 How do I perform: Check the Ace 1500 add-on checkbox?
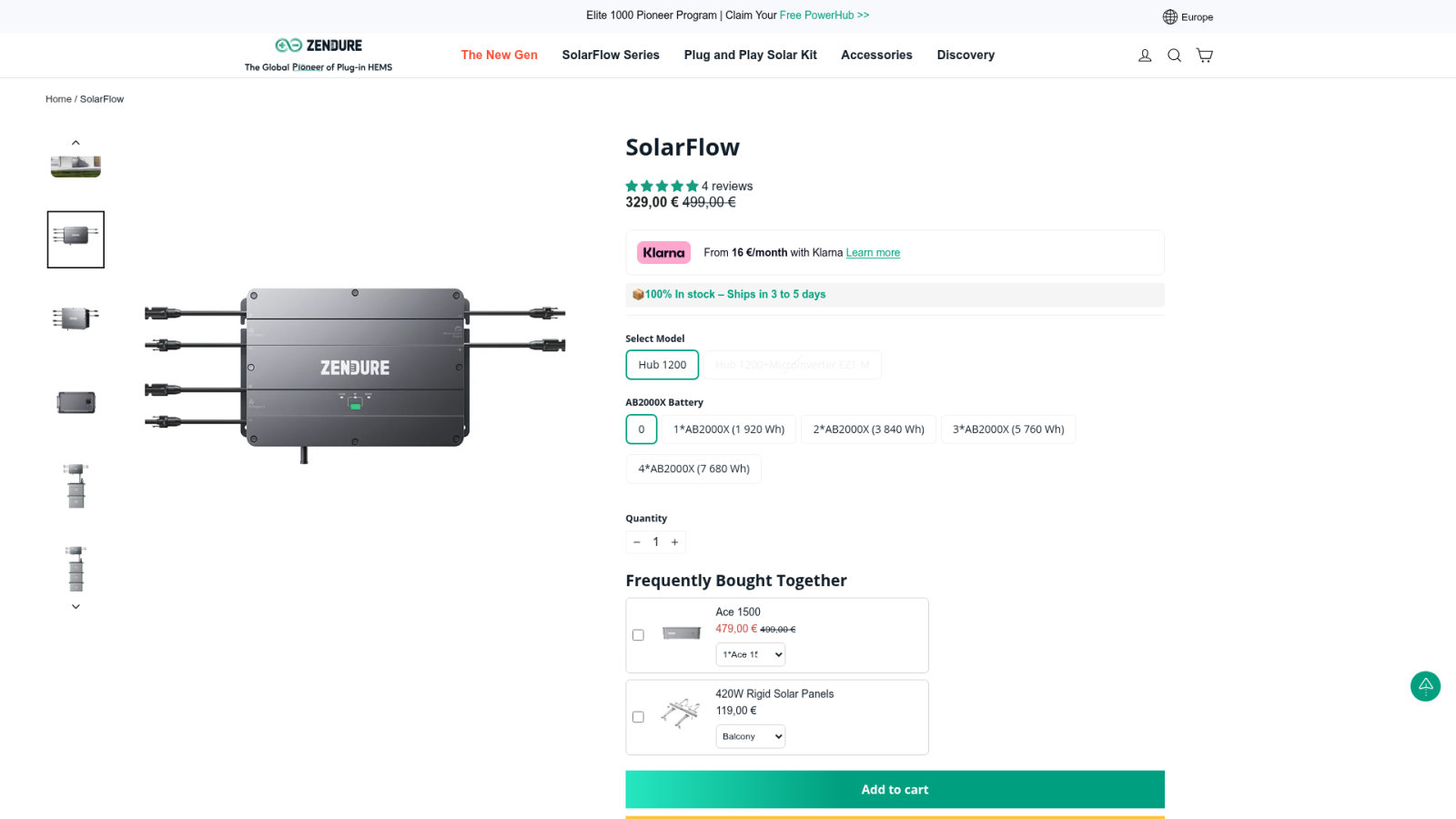[638, 635]
